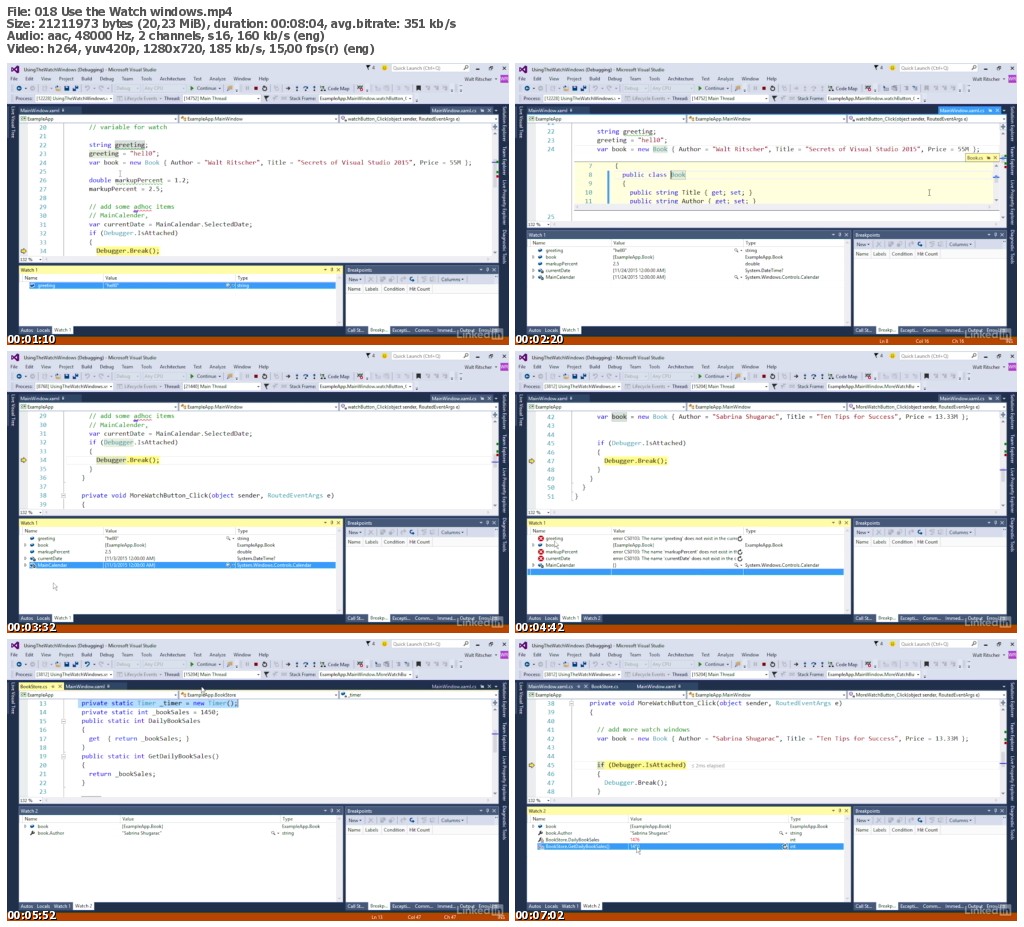Image resolution: width=1024 pixels, height=927 pixels.
Task: Click yellow current-statement arrow at line 34, 00:03:32 frame
Action: 24,460
